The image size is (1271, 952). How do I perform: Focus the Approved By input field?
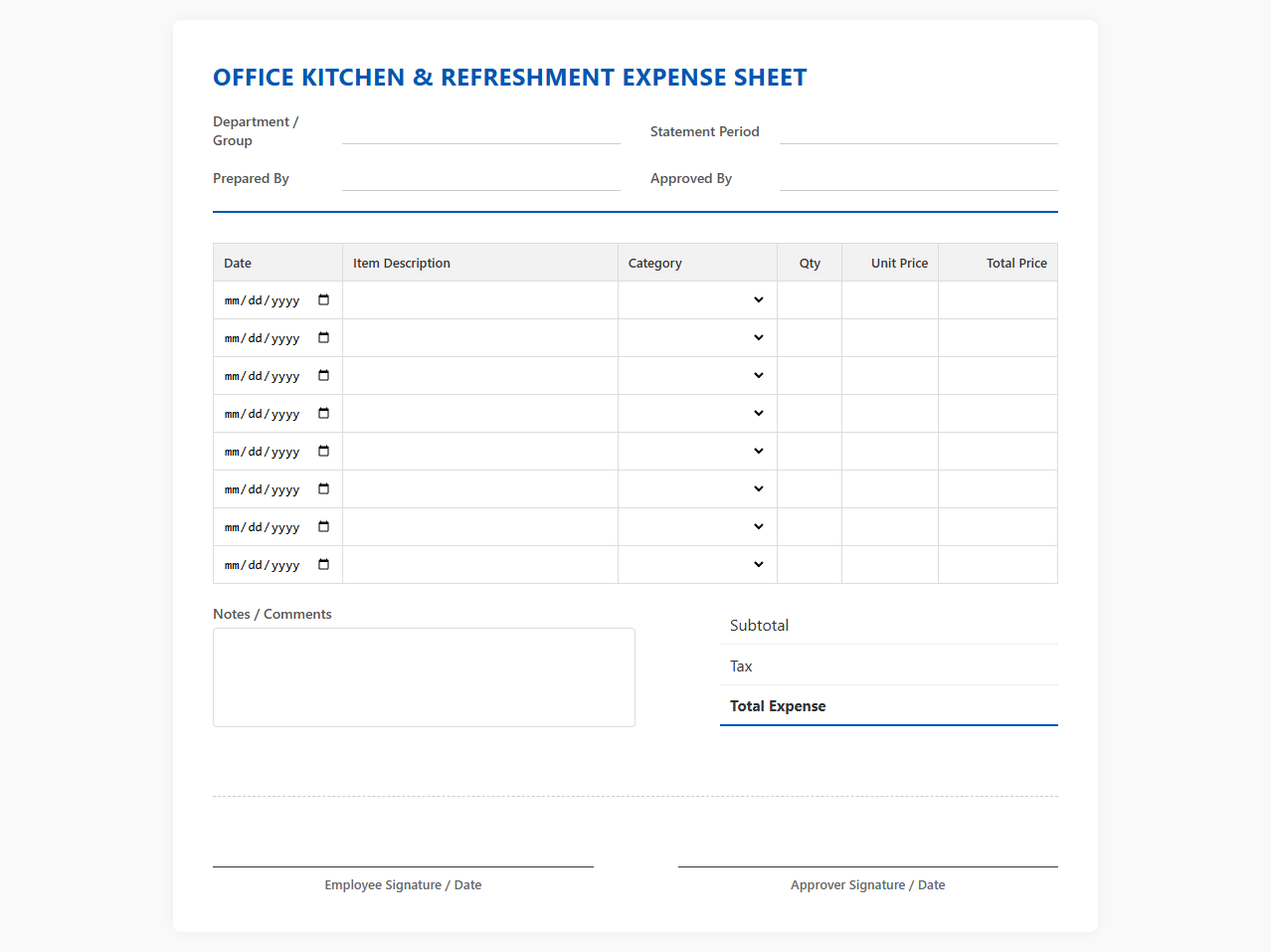tap(919, 178)
